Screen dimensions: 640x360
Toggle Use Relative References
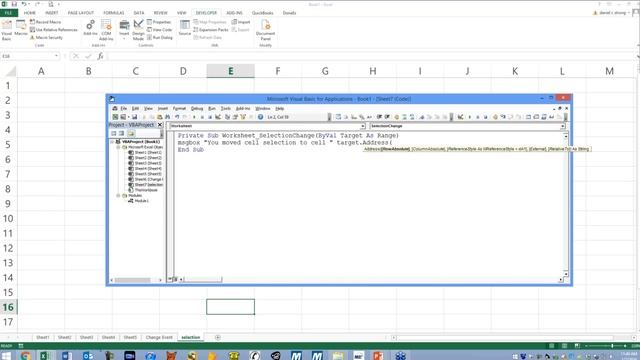click(53, 30)
